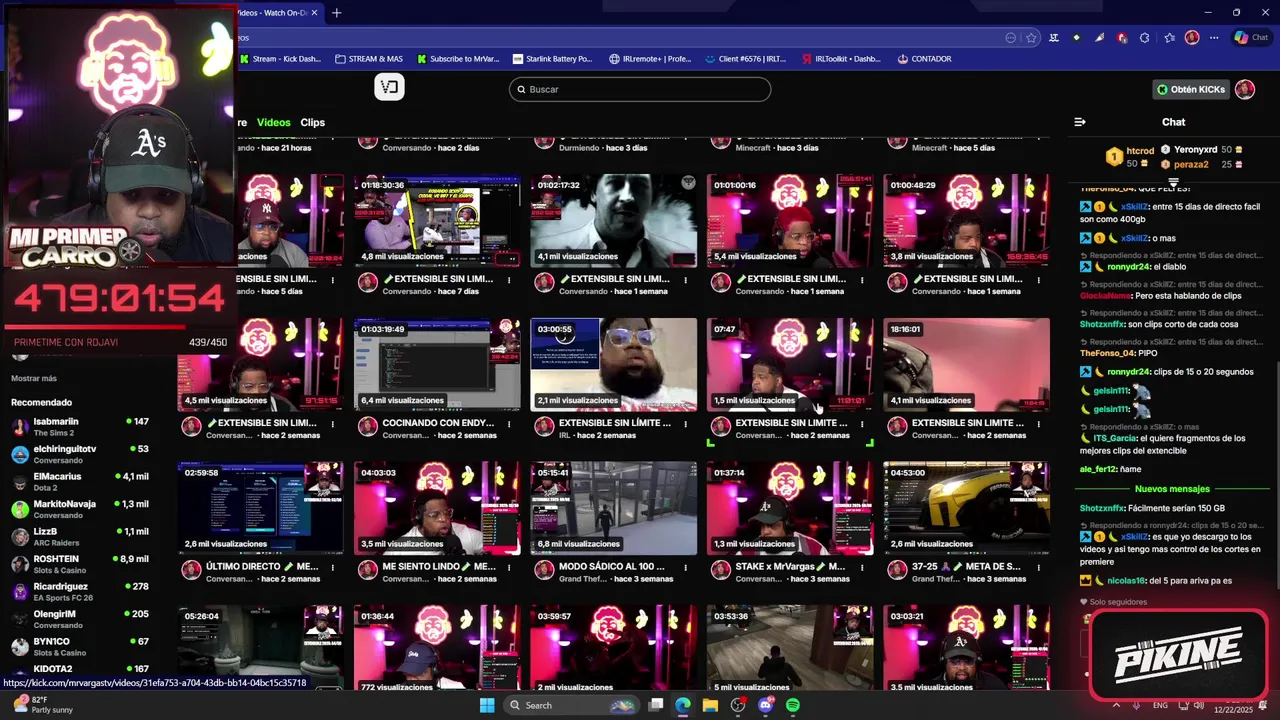Open recommended channel LizzB
The height and width of the screenshot is (720, 1280).
pos(80,537)
